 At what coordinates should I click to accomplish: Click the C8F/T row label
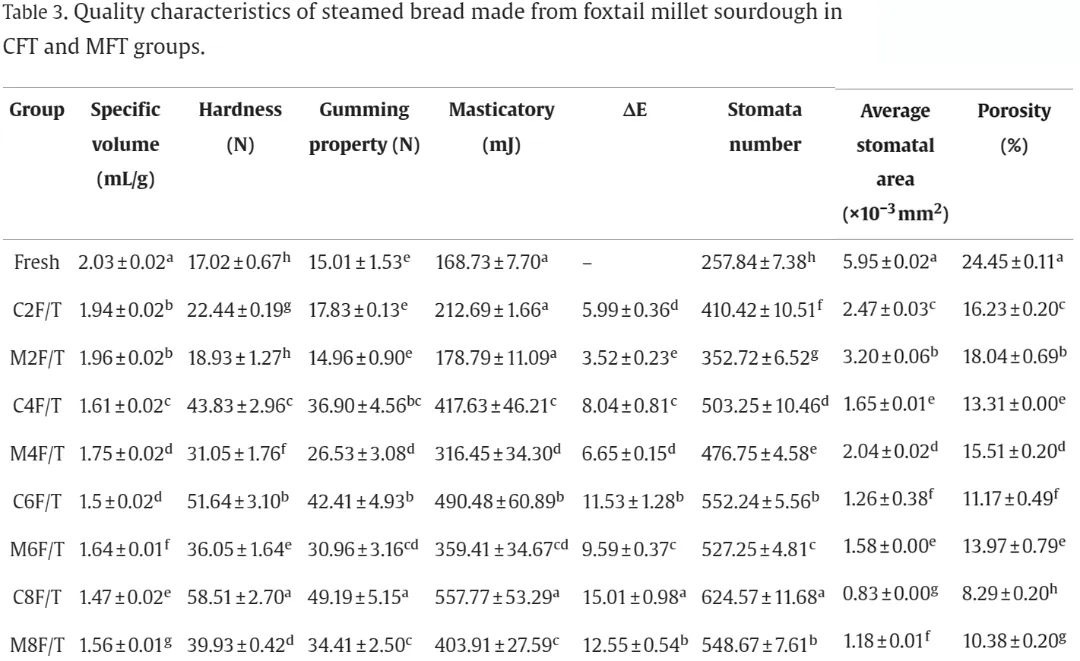tap(37, 597)
